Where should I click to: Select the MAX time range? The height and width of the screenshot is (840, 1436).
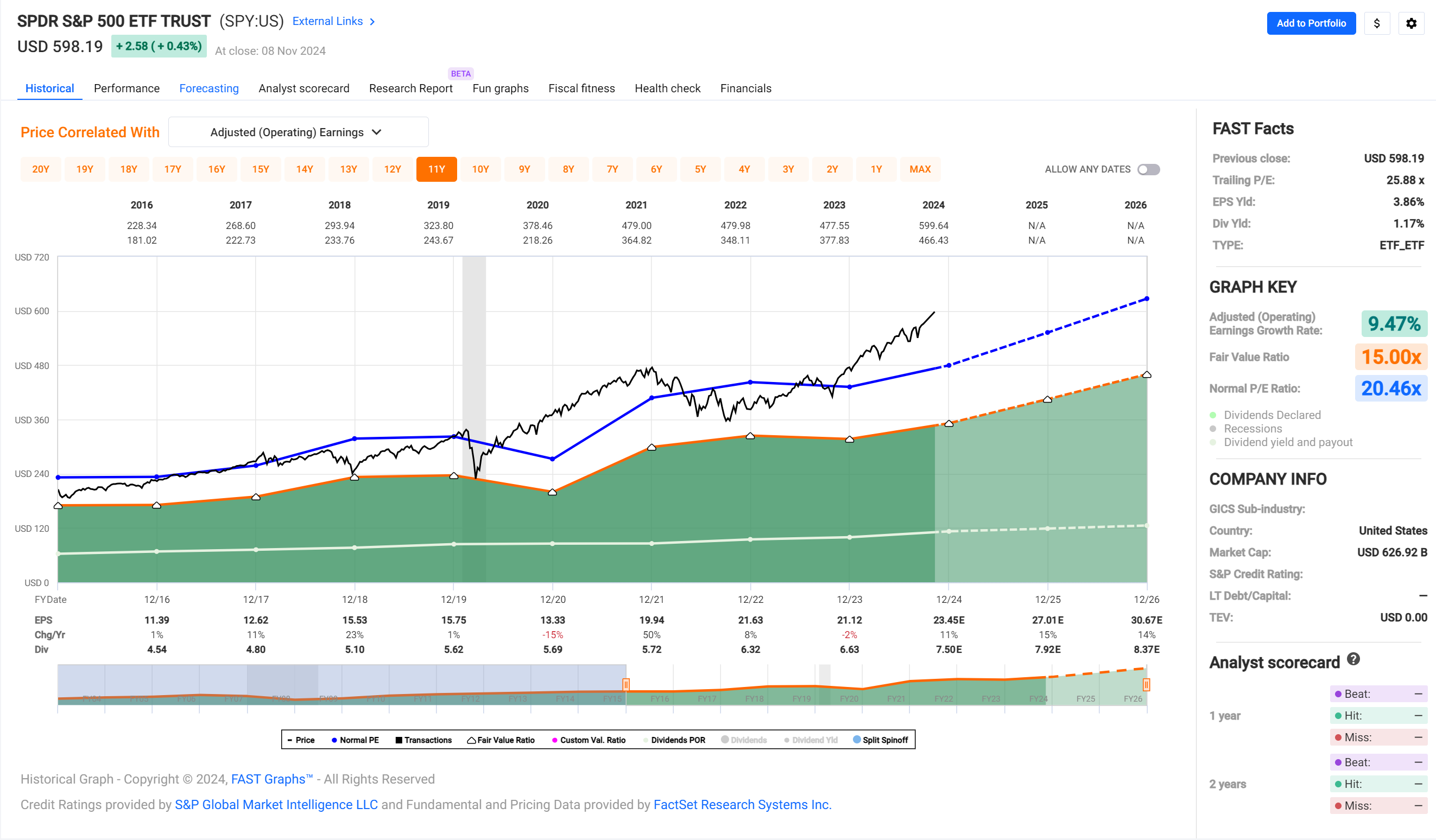tap(920, 169)
